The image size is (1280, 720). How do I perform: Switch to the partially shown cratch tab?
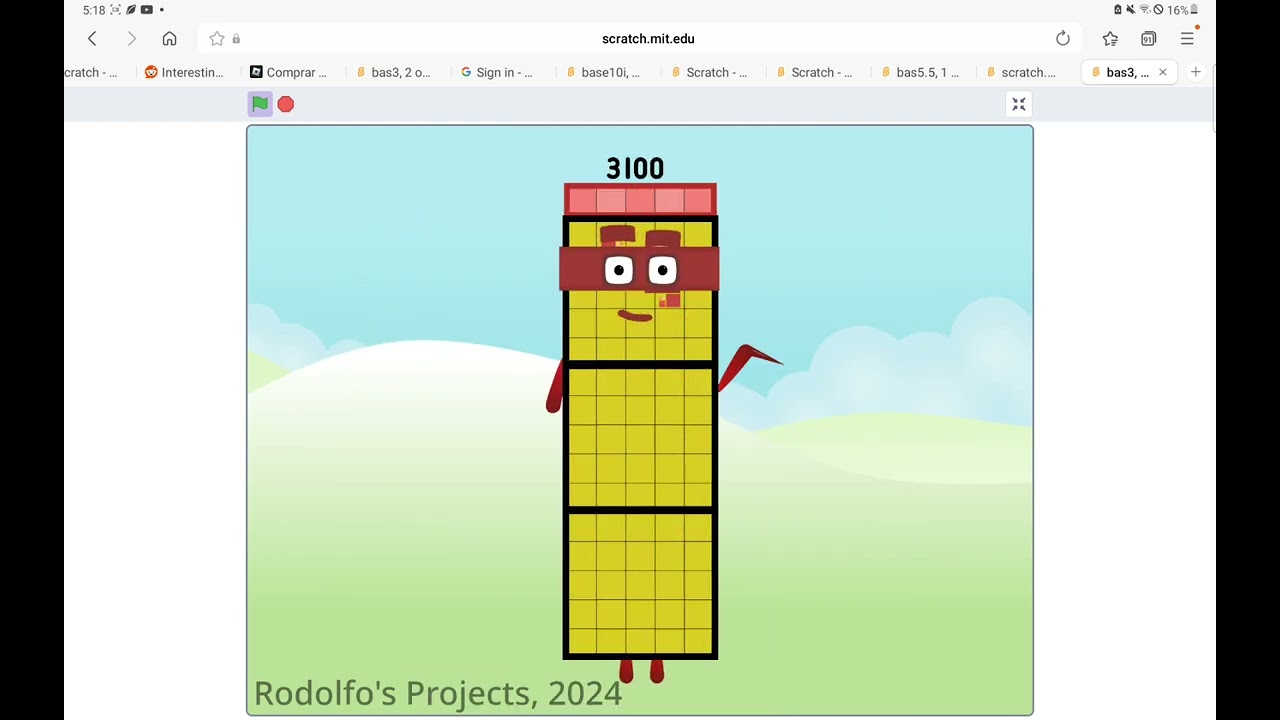pos(92,72)
